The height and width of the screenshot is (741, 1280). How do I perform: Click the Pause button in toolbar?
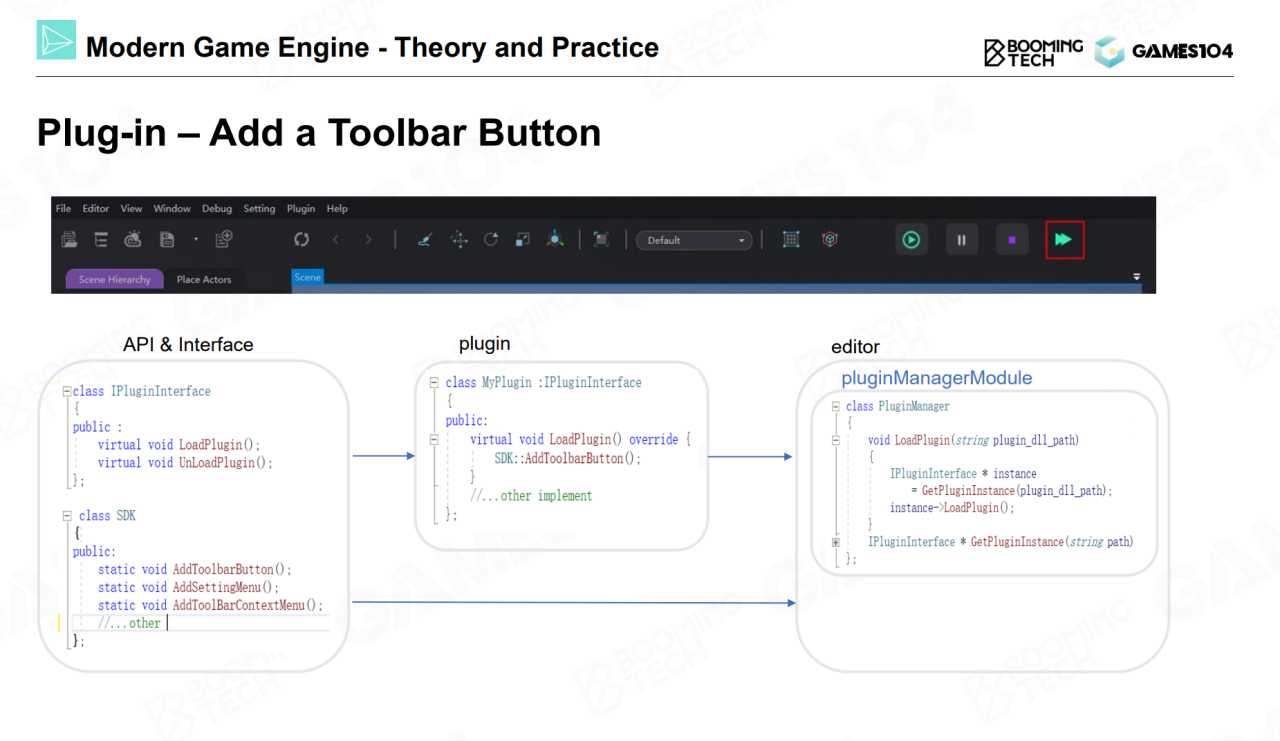pos(961,240)
